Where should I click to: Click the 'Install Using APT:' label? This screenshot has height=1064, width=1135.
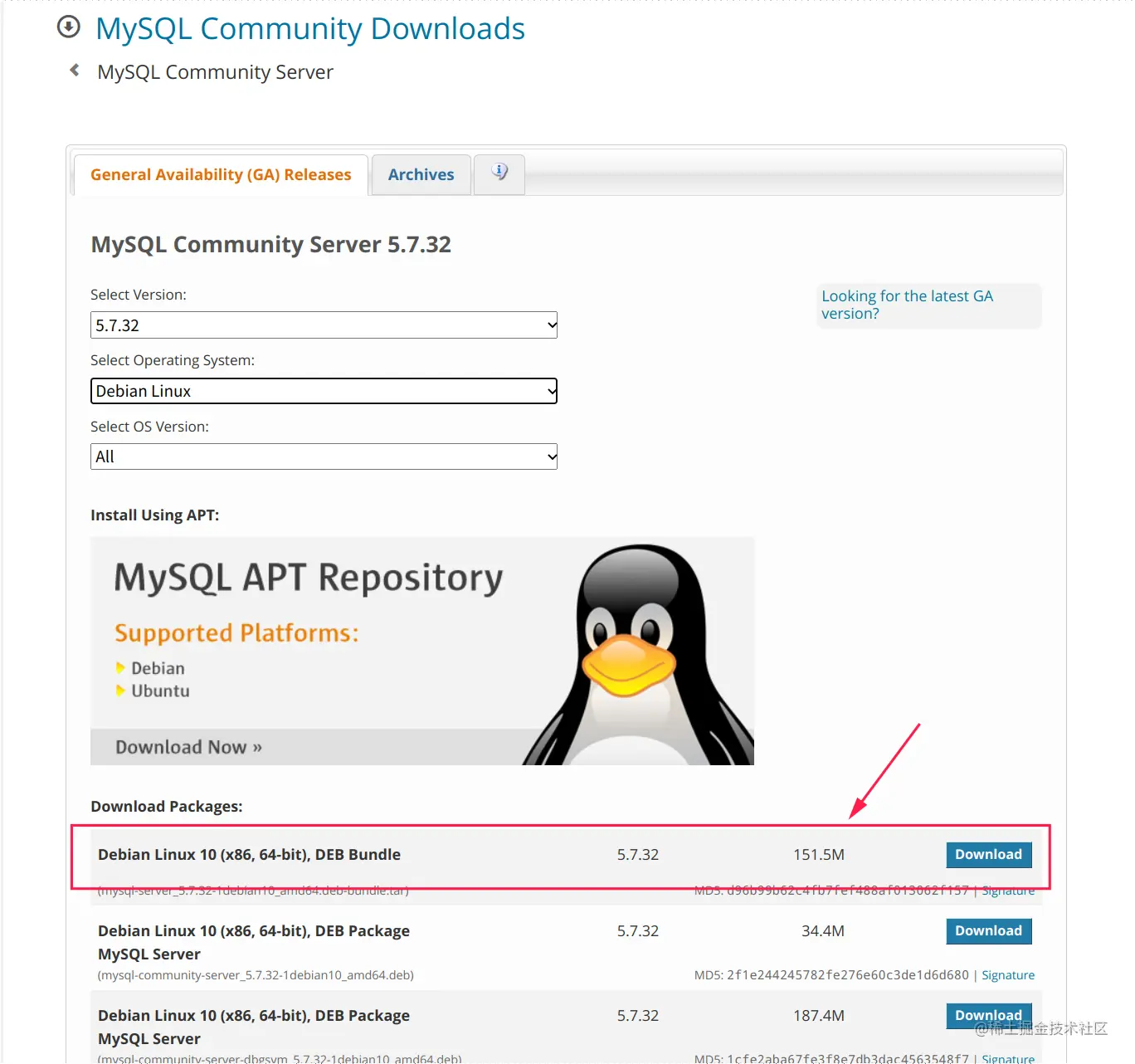(155, 515)
